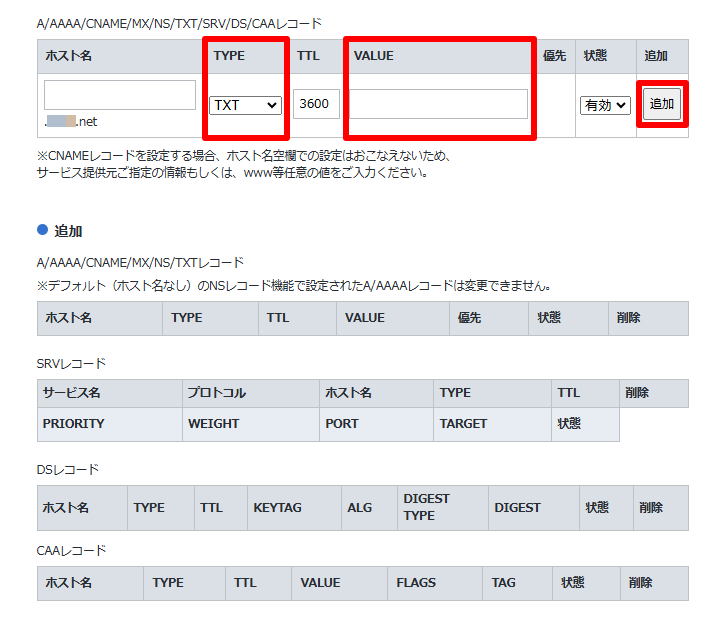Click the 追加 button to add record
Screen dimensions: 712x629
(662, 104)
